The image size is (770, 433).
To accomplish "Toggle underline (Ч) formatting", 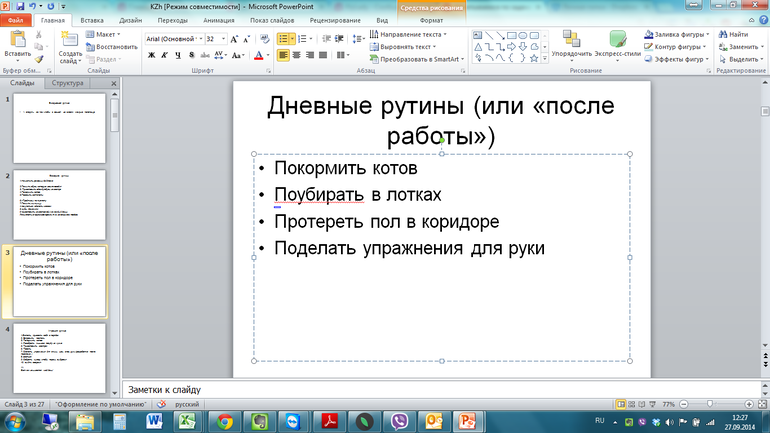I will [x=176, y=56].
